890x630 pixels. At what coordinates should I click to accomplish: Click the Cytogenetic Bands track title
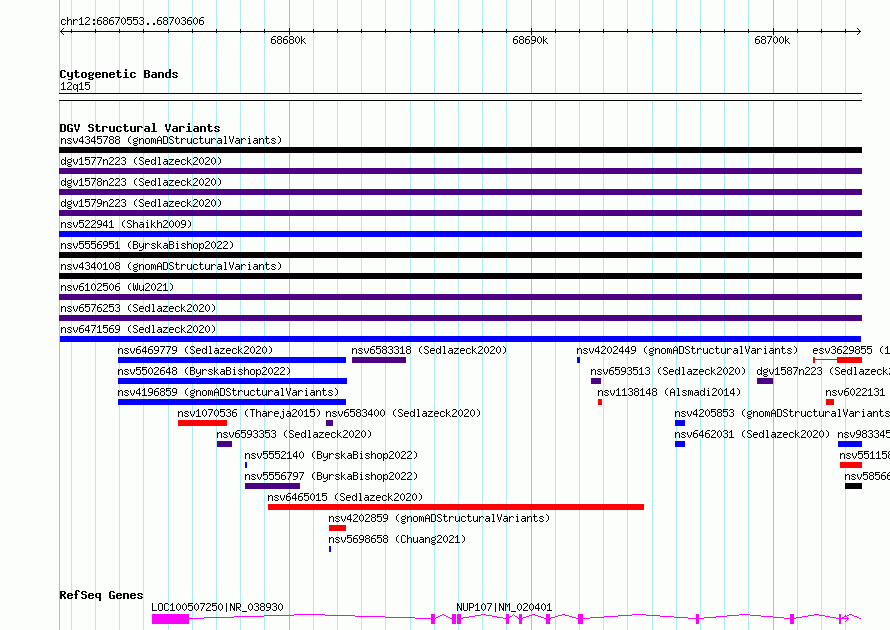click(x=119, y=74)
